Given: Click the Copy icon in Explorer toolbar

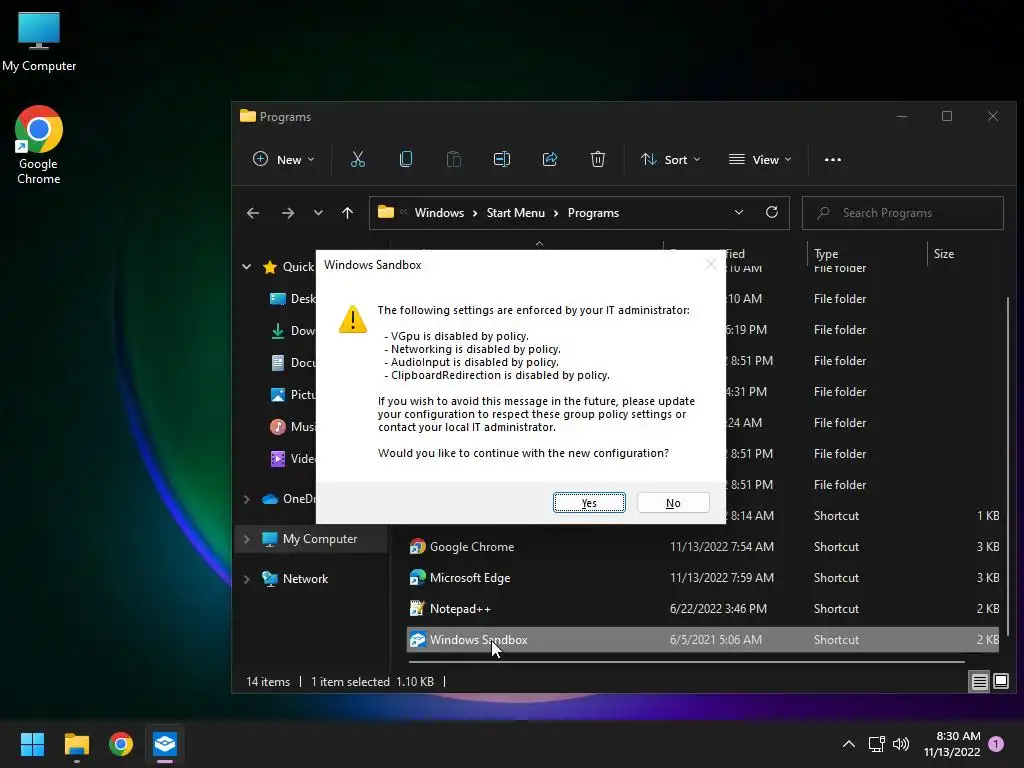Looking at the screenshot, I should click(406, 159).
